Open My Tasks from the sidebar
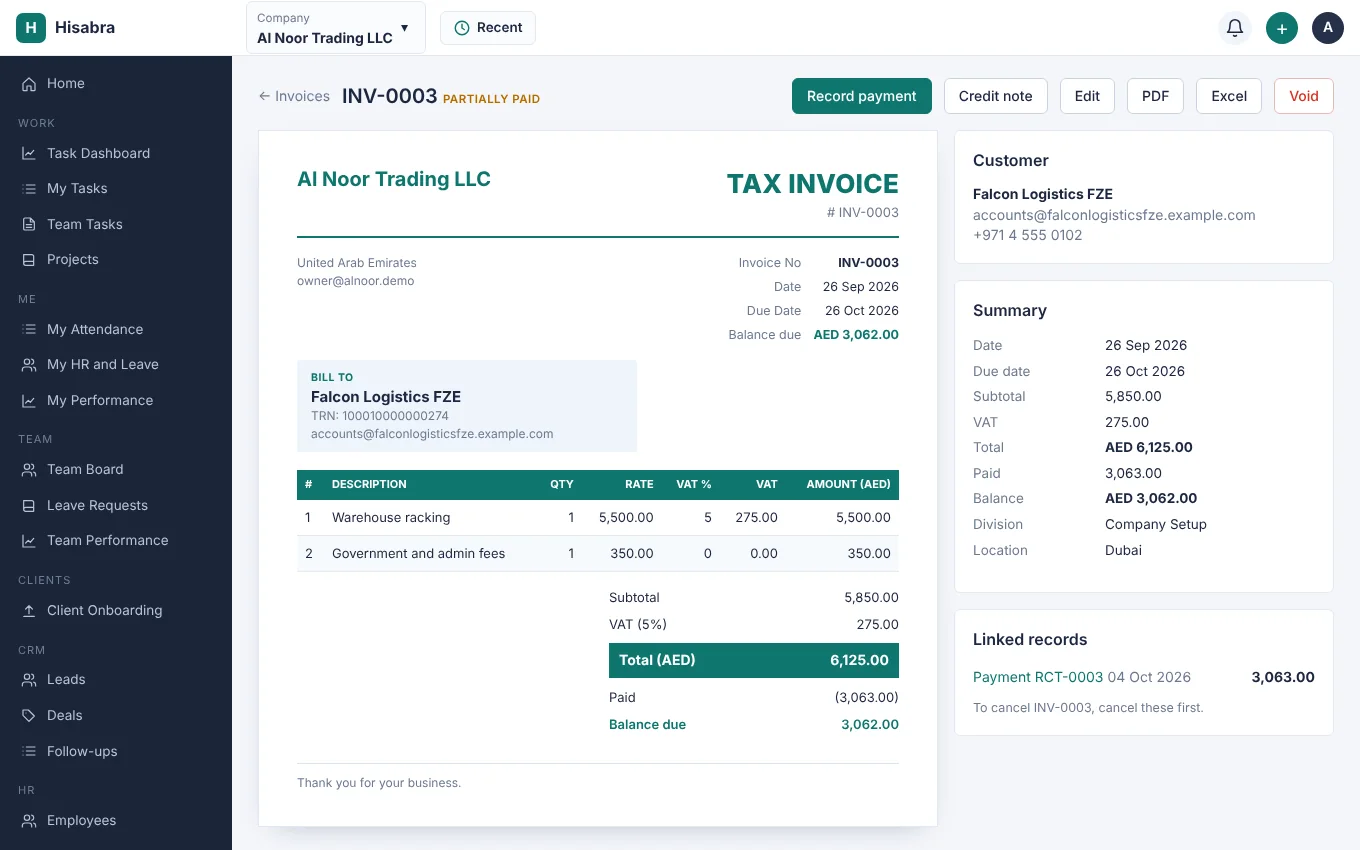Image resolution: width=1360 pixels, height=850 pixels. point(116,189)
